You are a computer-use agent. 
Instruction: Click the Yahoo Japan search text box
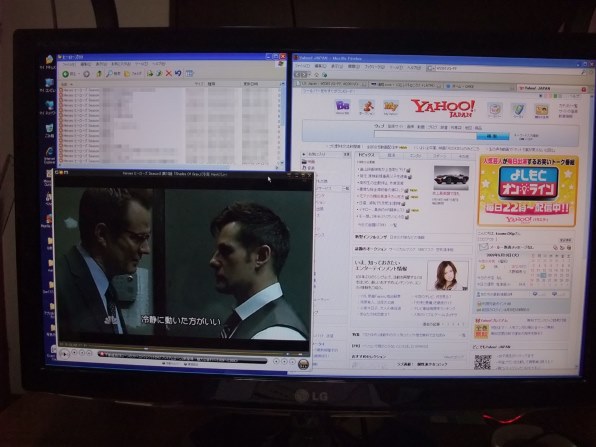point(425,134)
